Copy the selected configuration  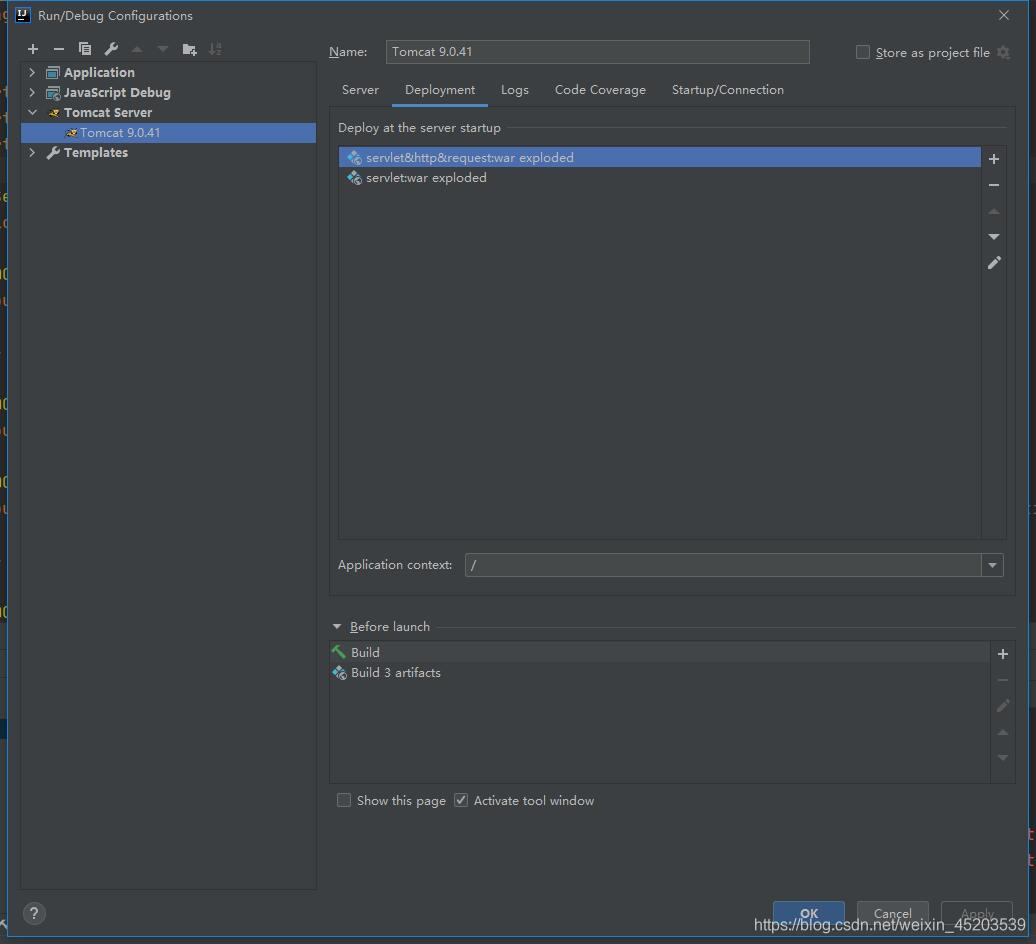point(85,49)
